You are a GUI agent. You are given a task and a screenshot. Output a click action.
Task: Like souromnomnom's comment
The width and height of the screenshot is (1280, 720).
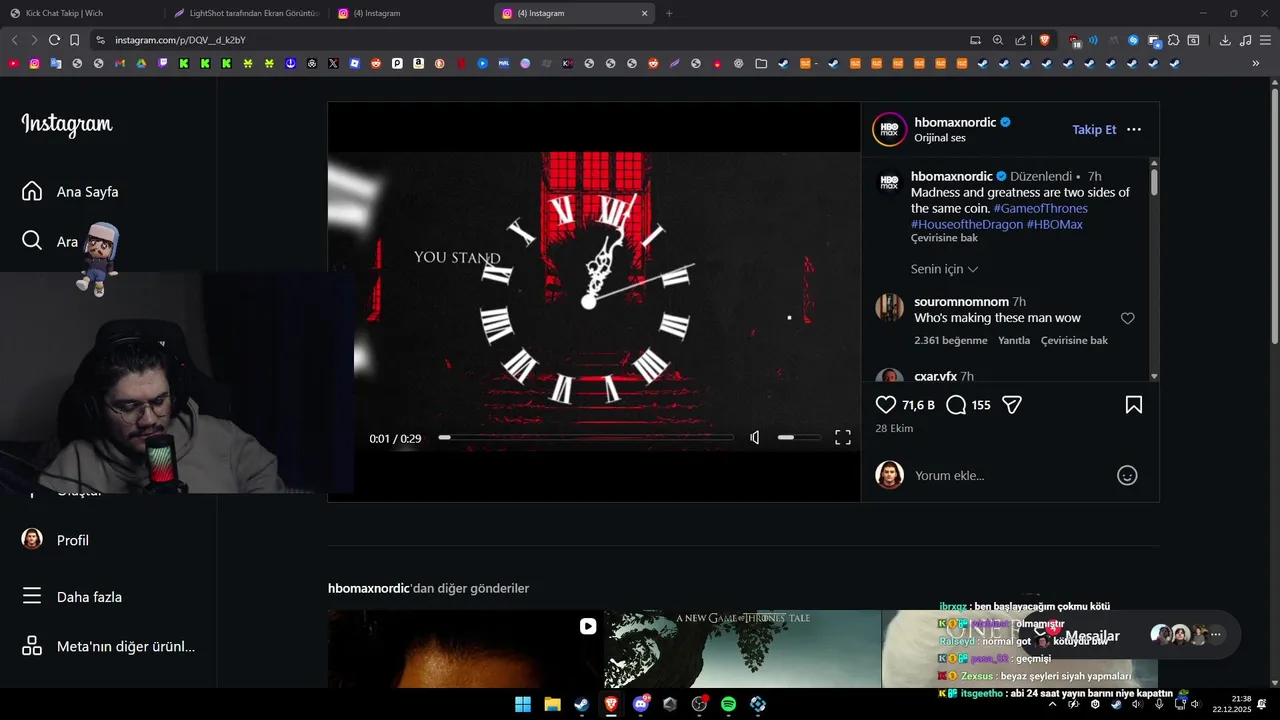1127,318
